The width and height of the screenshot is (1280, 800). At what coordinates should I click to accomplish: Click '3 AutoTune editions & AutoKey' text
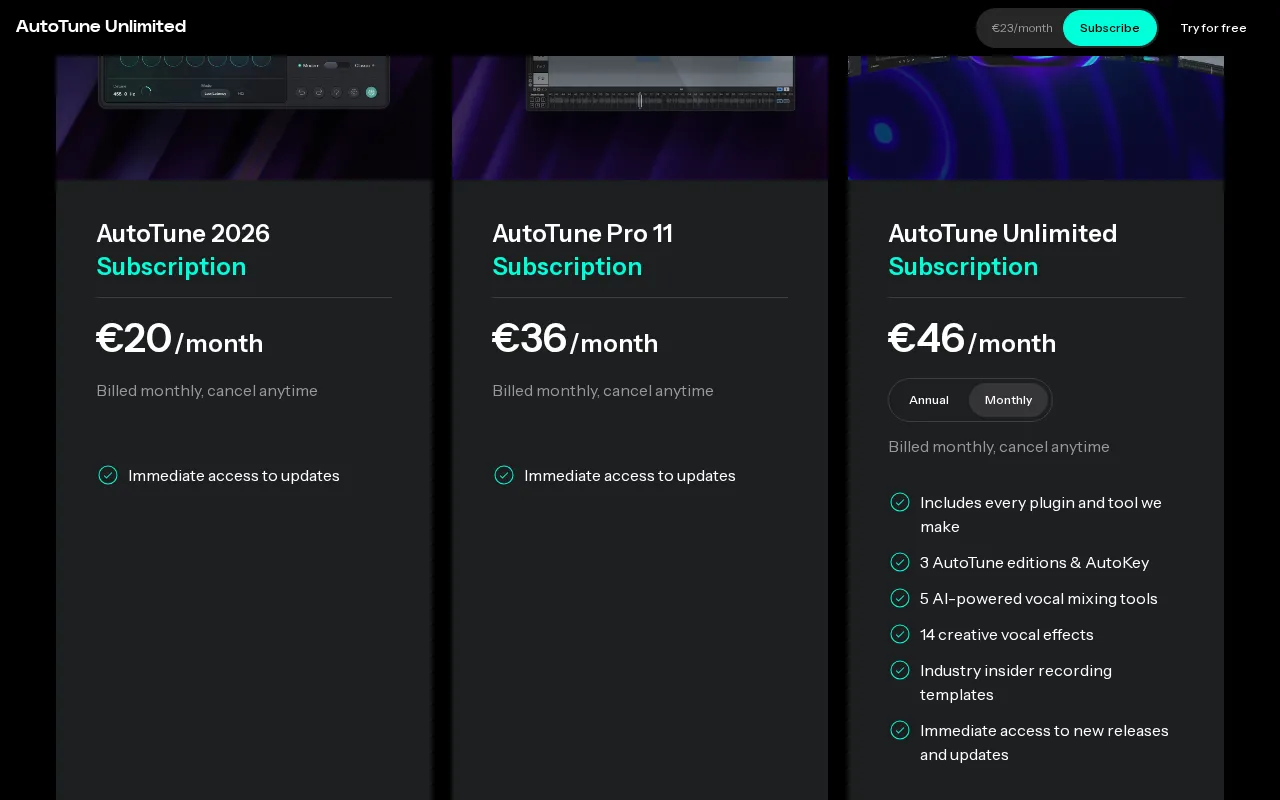1035,563
